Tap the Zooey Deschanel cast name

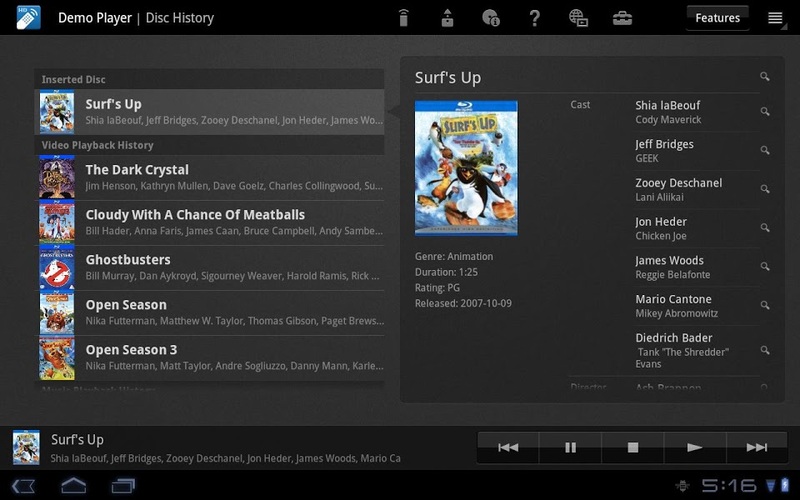tap(679, 183)
